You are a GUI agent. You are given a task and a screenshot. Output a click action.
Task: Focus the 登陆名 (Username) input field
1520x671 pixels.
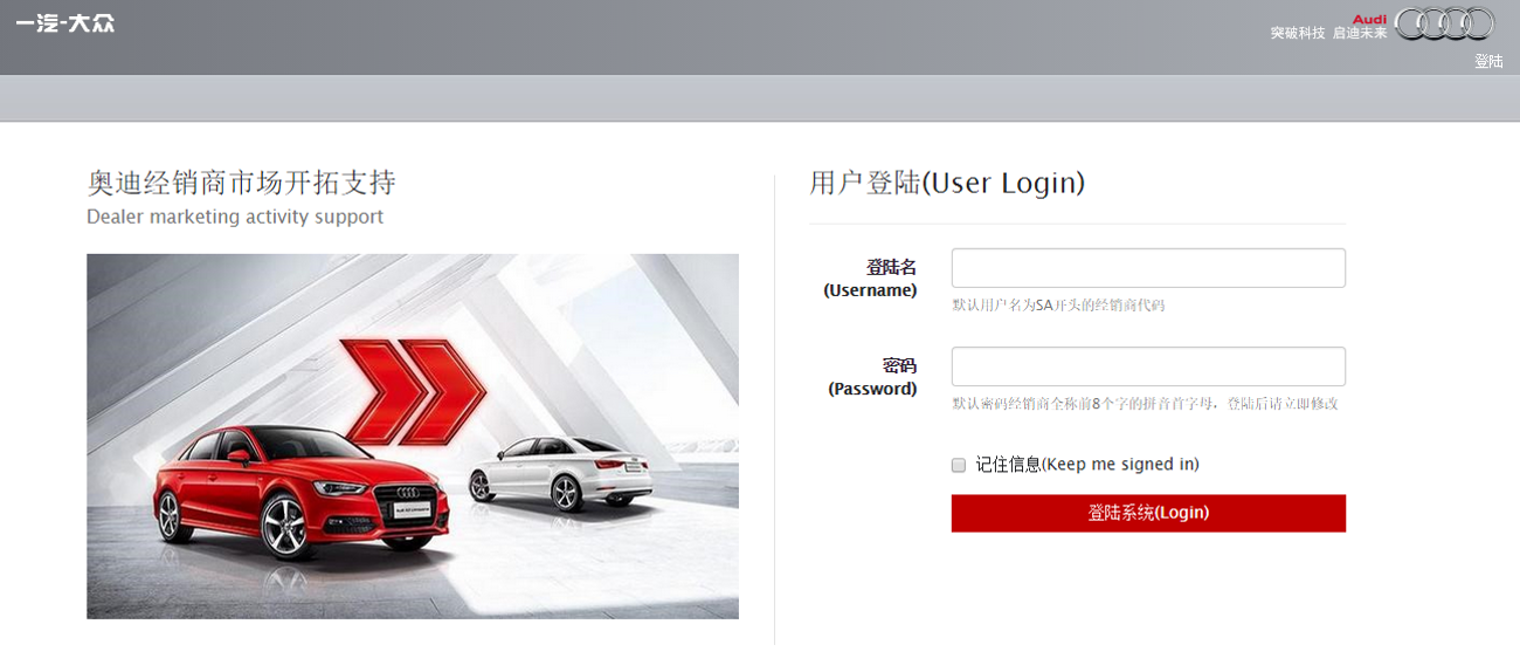(x=1148, y=268)
